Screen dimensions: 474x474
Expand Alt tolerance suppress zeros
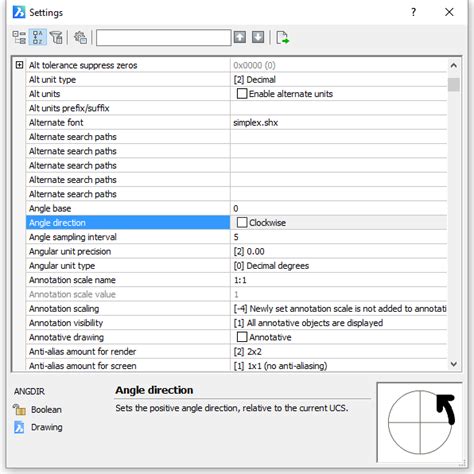pyautogui.click(x=20, y=65)
